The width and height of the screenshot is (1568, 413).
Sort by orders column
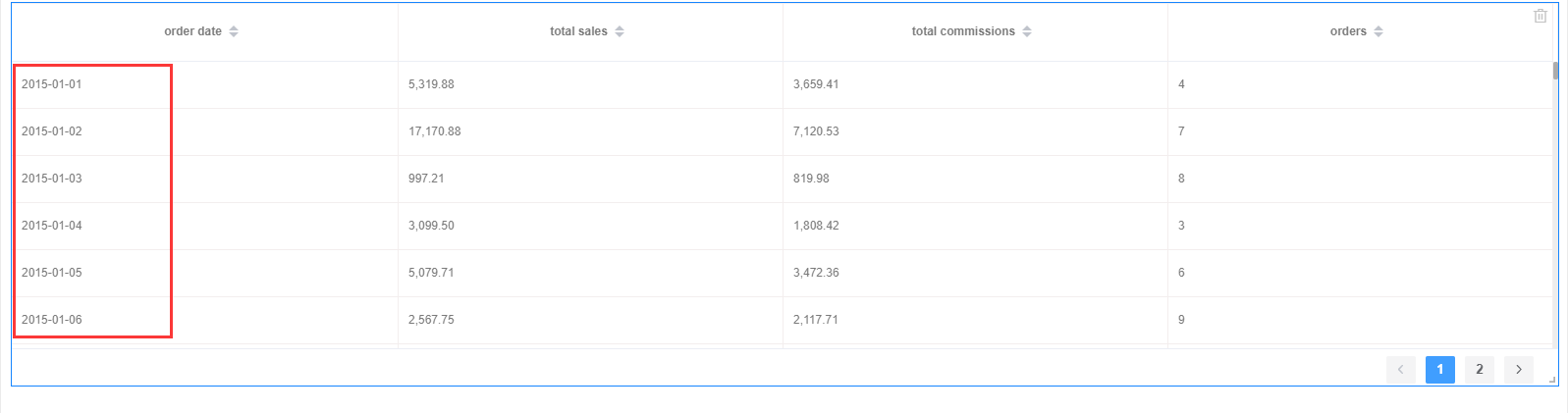[x=1379, y=31]
